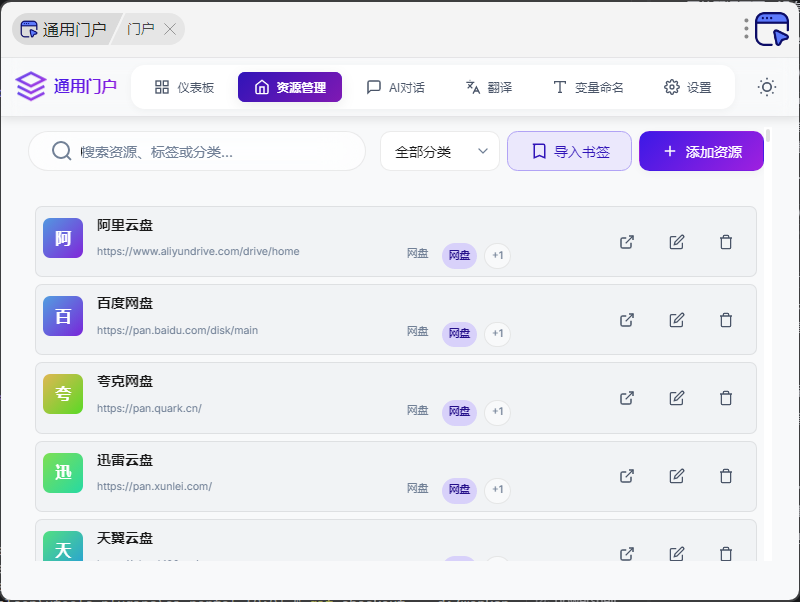Open the browser extension icon at top right
Viewport: 800px width, 602px height.
tap(772, 29)
